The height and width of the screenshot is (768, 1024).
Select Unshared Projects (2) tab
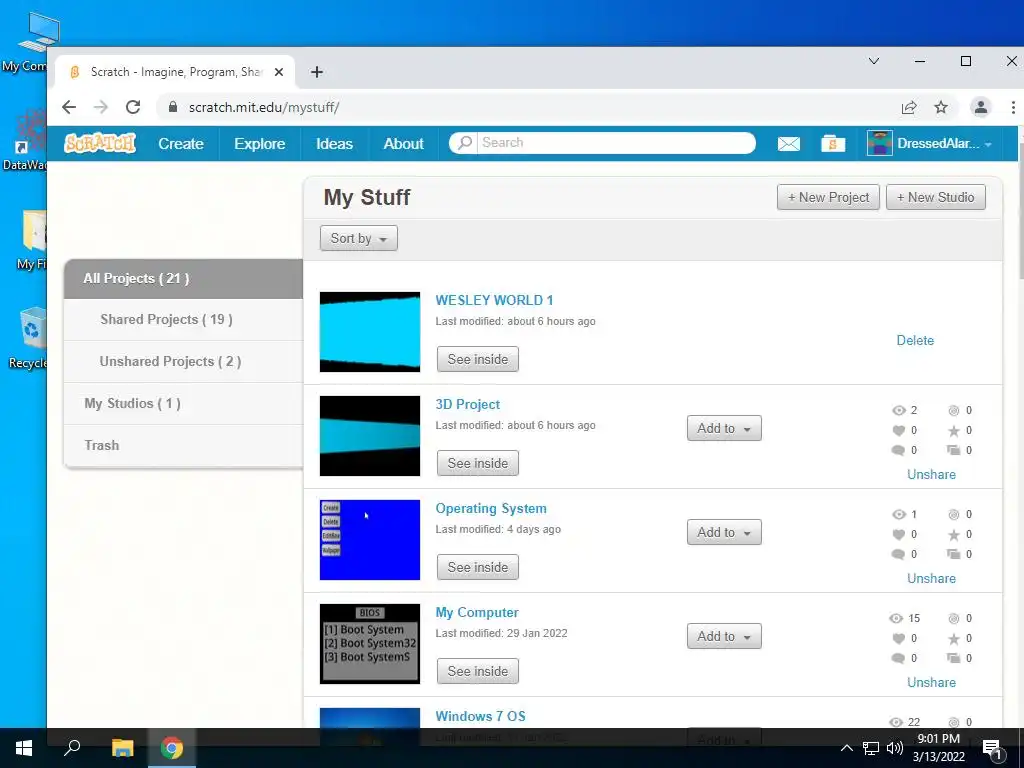pyautogui.click(x=184, y=362)
